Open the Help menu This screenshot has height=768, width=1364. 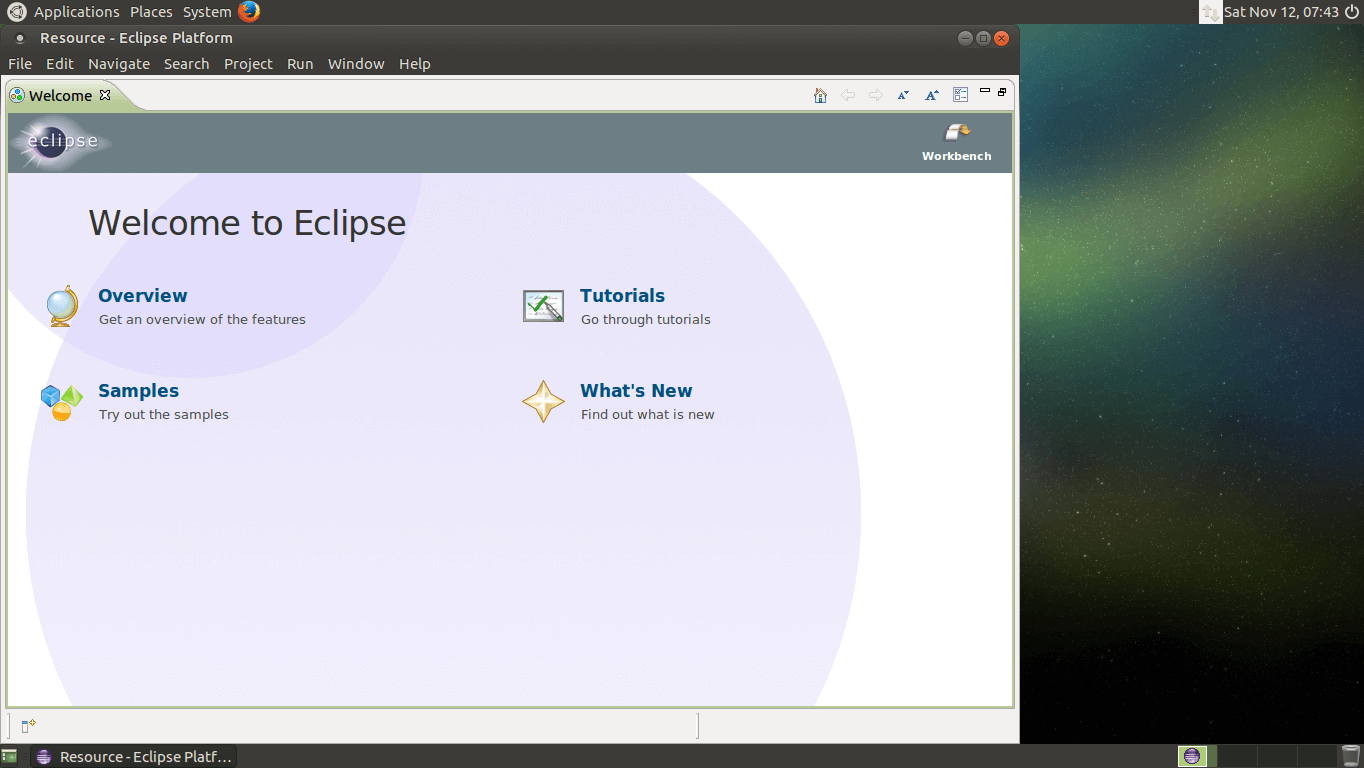(415, 64)
